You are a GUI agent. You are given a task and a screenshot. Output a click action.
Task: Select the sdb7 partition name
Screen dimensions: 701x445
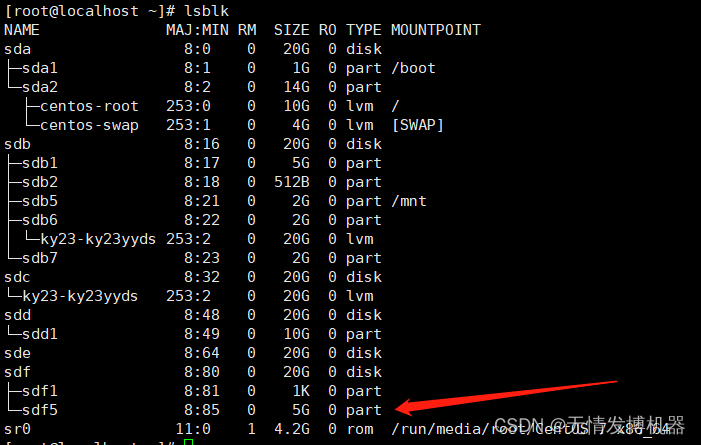tap(40, 258)
